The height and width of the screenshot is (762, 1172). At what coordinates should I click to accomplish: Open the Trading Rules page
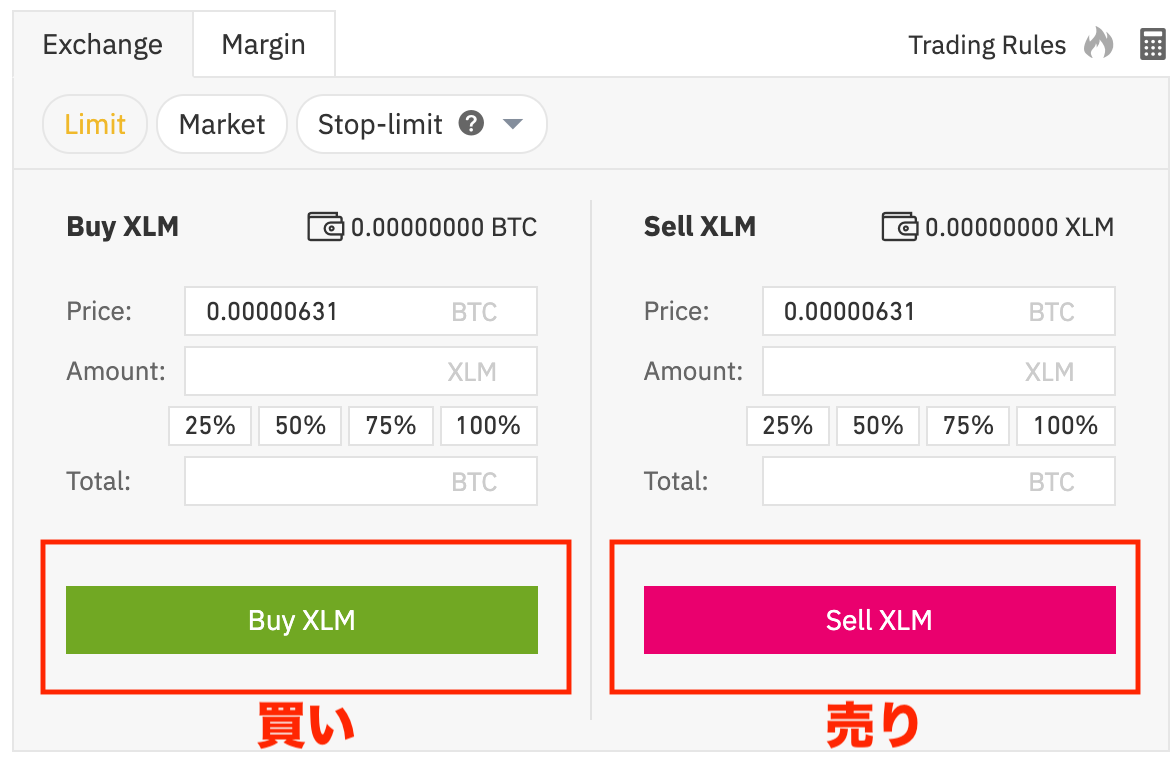[987, 45]
